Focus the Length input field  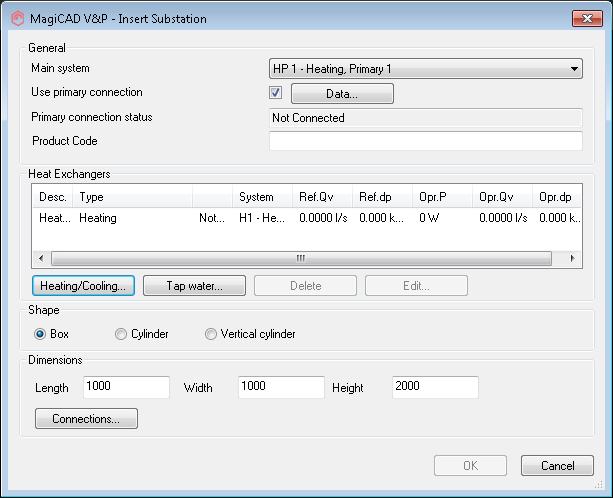click(x=126, y=387)
